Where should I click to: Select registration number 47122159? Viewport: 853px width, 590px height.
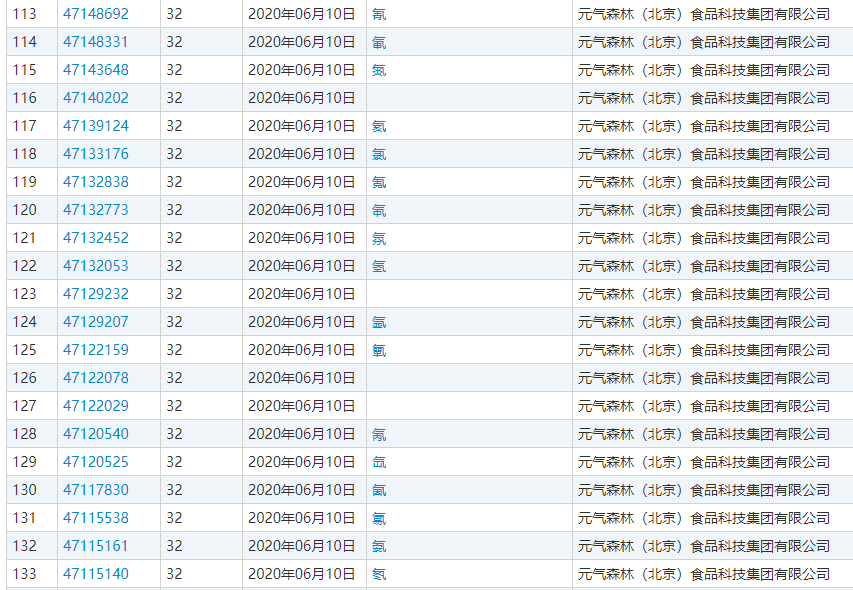[x=96, y=350]
